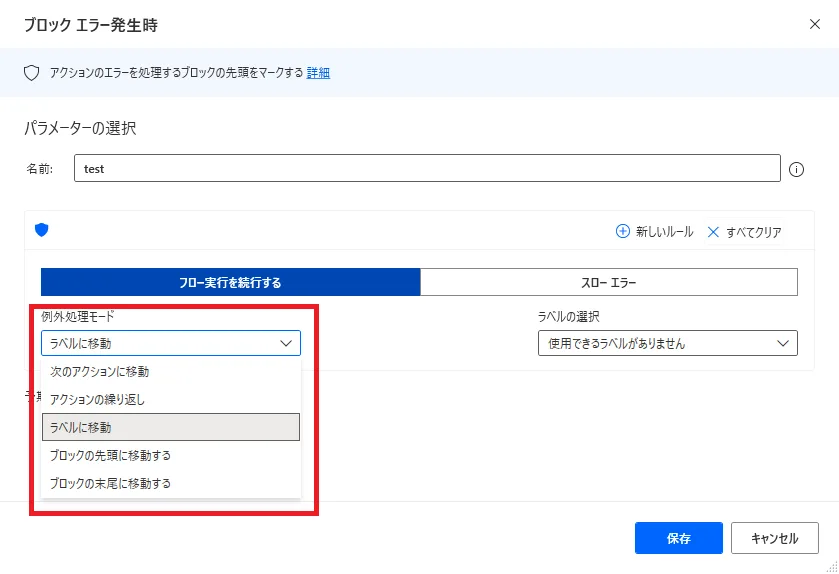Screen dimensions: 839x574
Task: Collapse 例外処理モード dropdown via its chevron
Action: point(285,343)
